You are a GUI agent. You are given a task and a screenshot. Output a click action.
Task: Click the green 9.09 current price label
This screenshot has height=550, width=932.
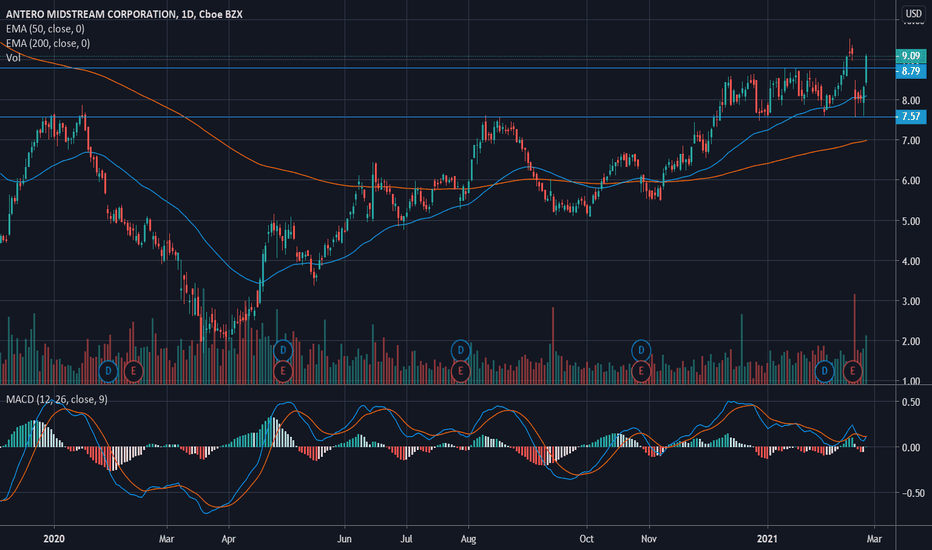click(x=911, y=56)
